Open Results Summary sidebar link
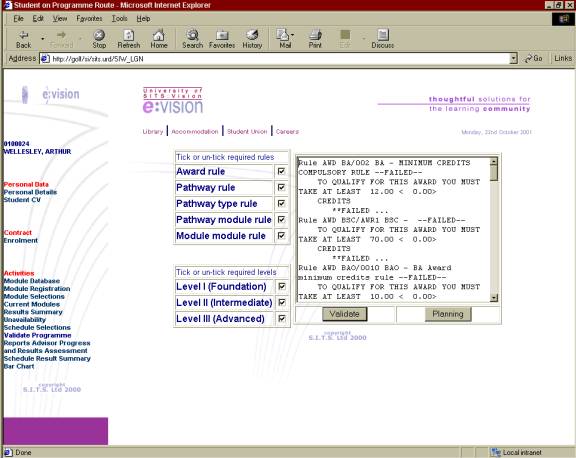 [x=33, y=312]
